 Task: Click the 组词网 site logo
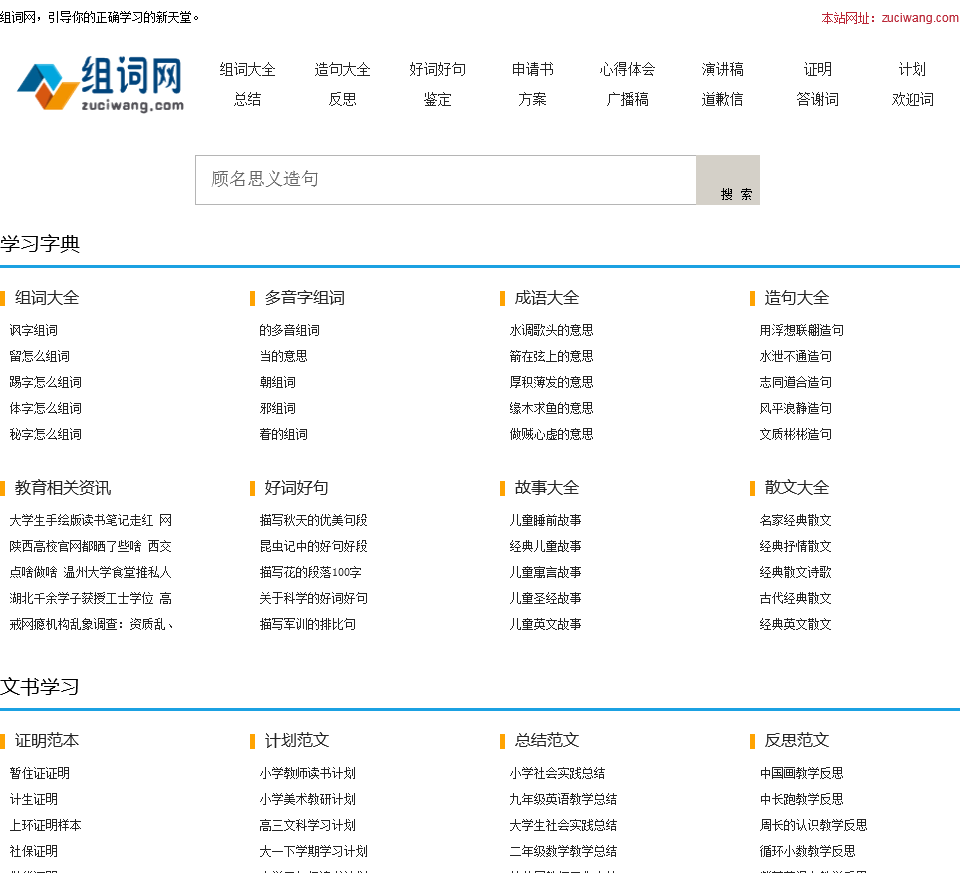(x=100, y=83)
